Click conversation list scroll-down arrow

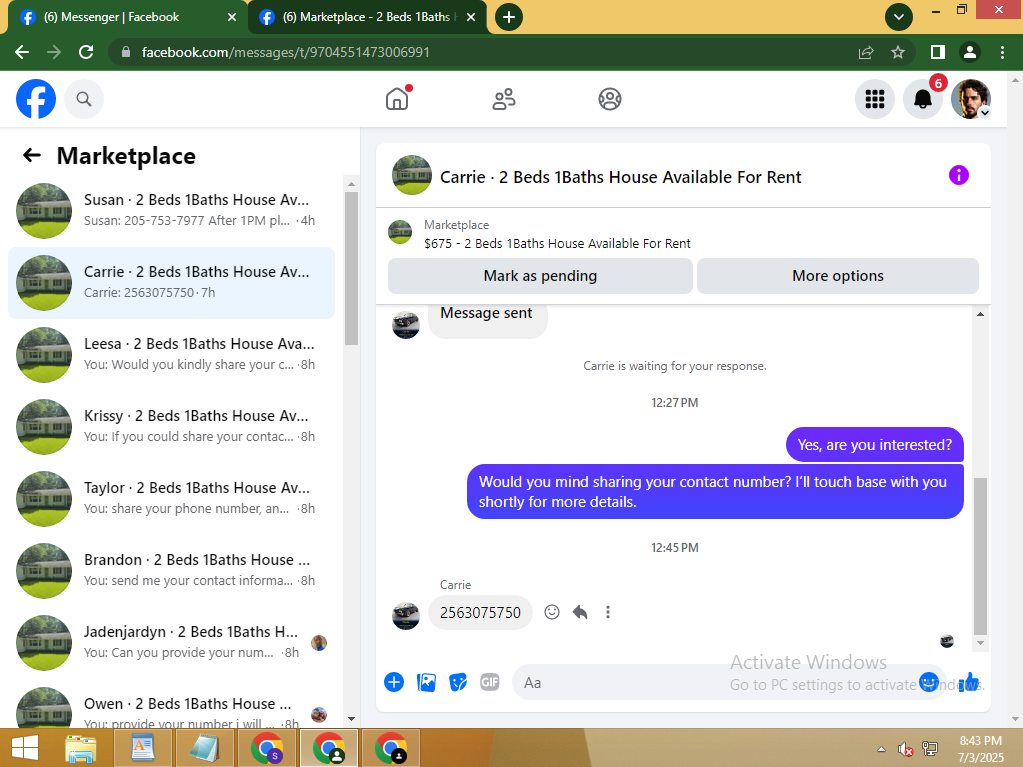pyautogui.click(x=351, y=719)
